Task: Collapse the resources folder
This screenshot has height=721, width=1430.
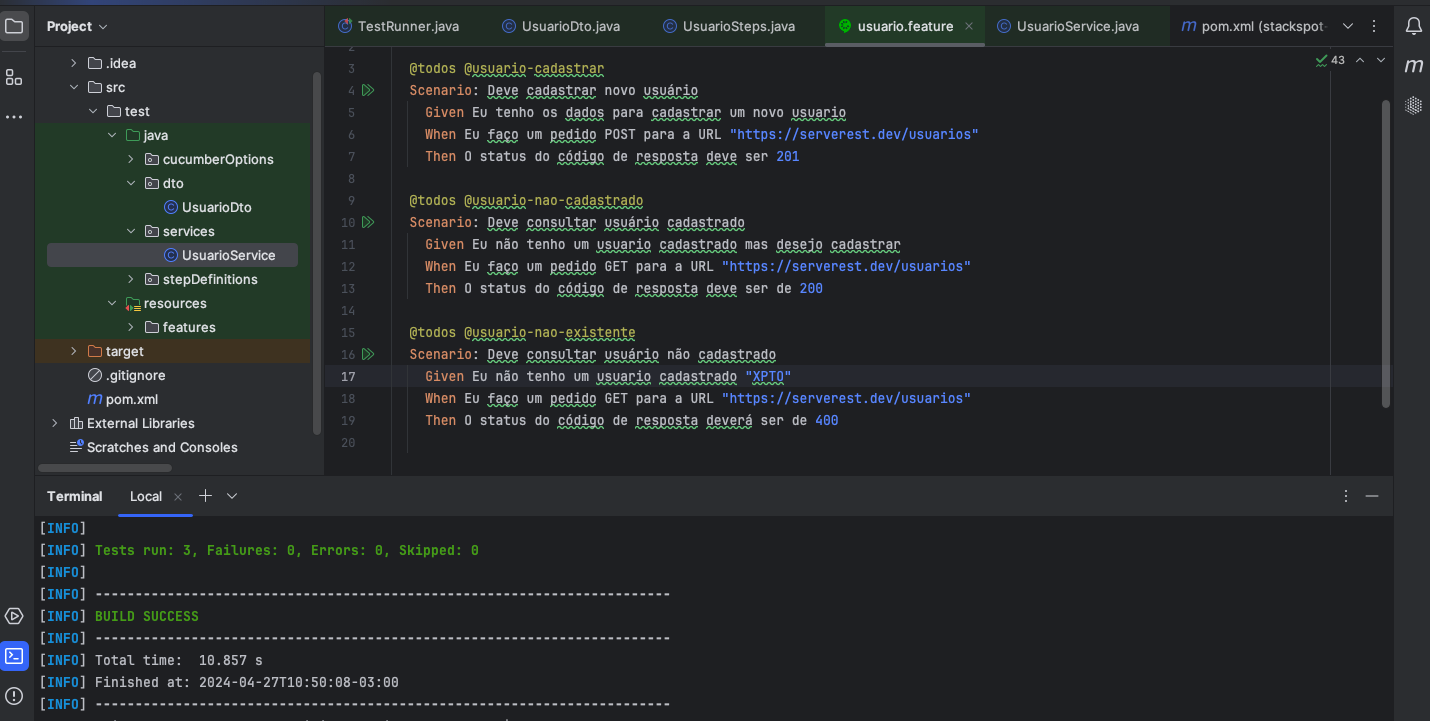Action: click(x=111, y=303)
